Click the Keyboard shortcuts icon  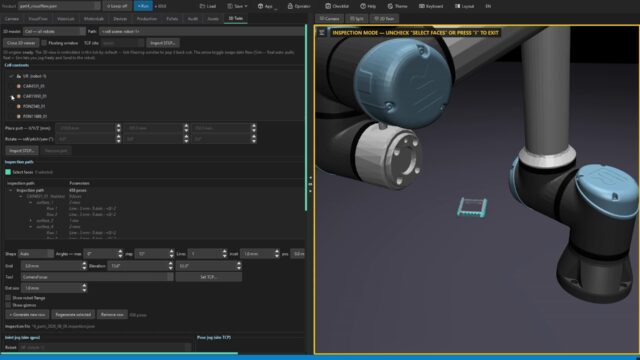tap(422, 6)
